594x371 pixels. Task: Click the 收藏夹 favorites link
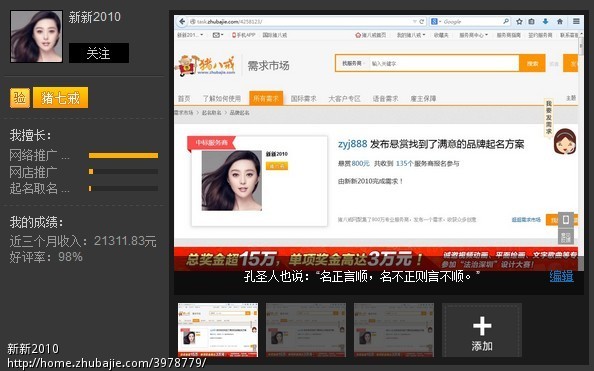click(441, 35)
